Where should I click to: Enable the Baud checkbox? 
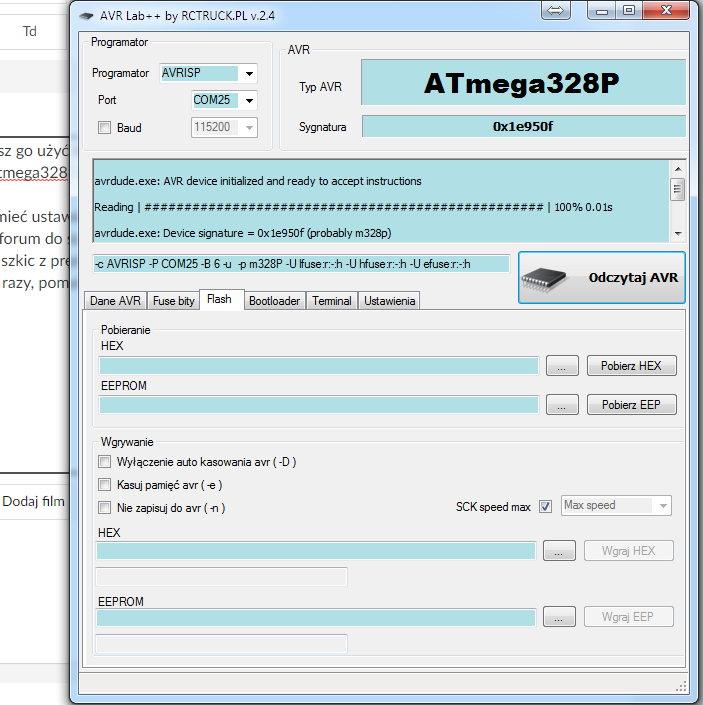tap(104, 128)
